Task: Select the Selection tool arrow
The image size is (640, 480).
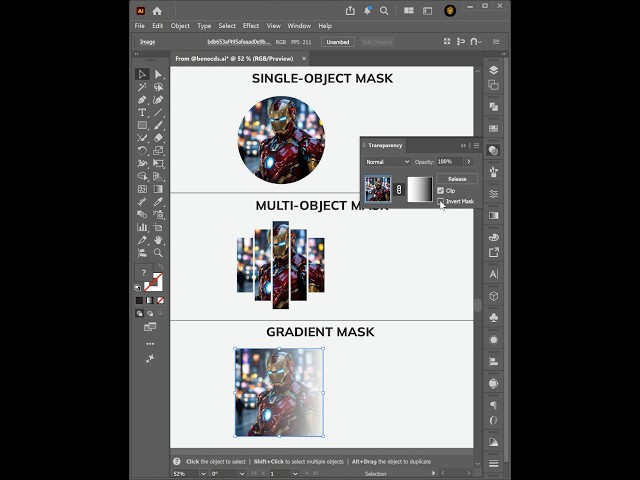Action: 142,74
